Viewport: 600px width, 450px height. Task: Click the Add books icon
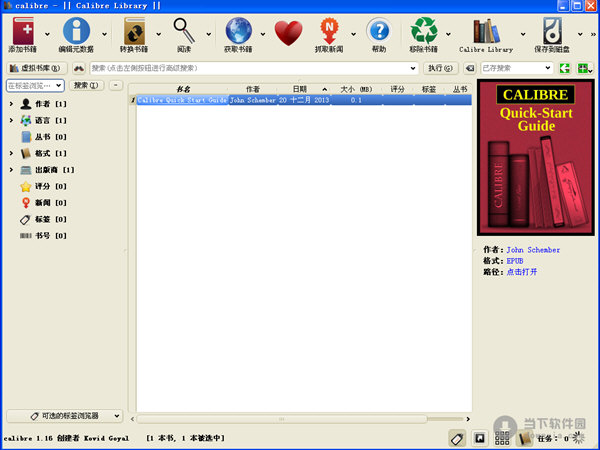pyautogui.click(x=23, y=31)
